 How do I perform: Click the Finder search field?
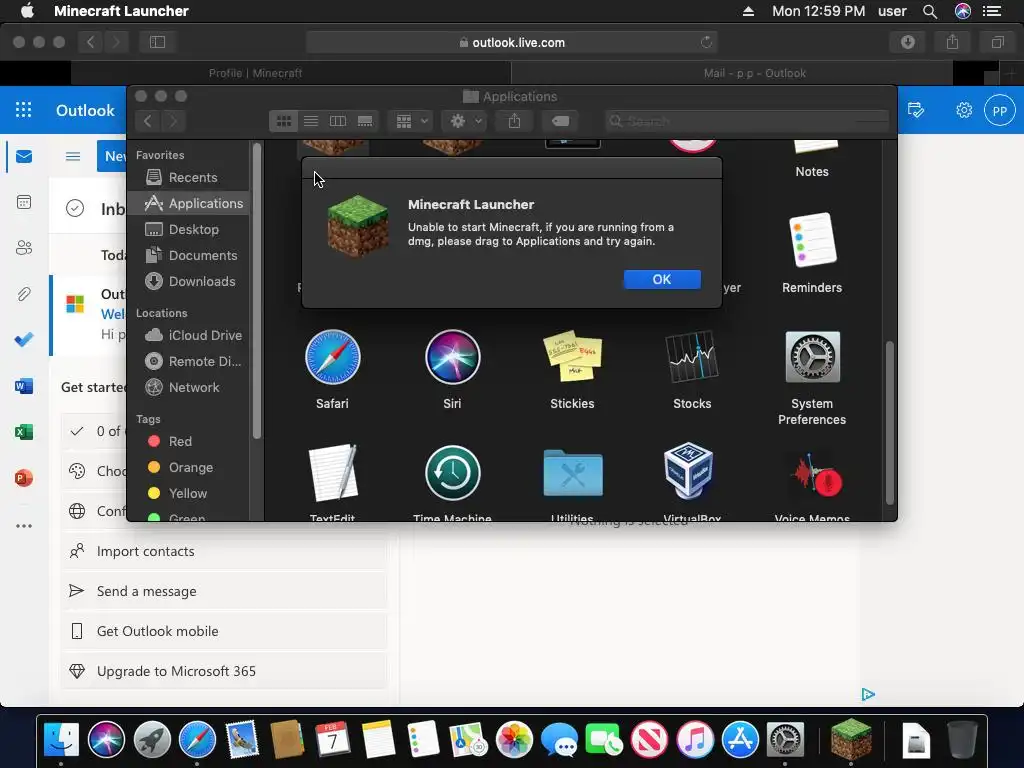tap(747, 121)
